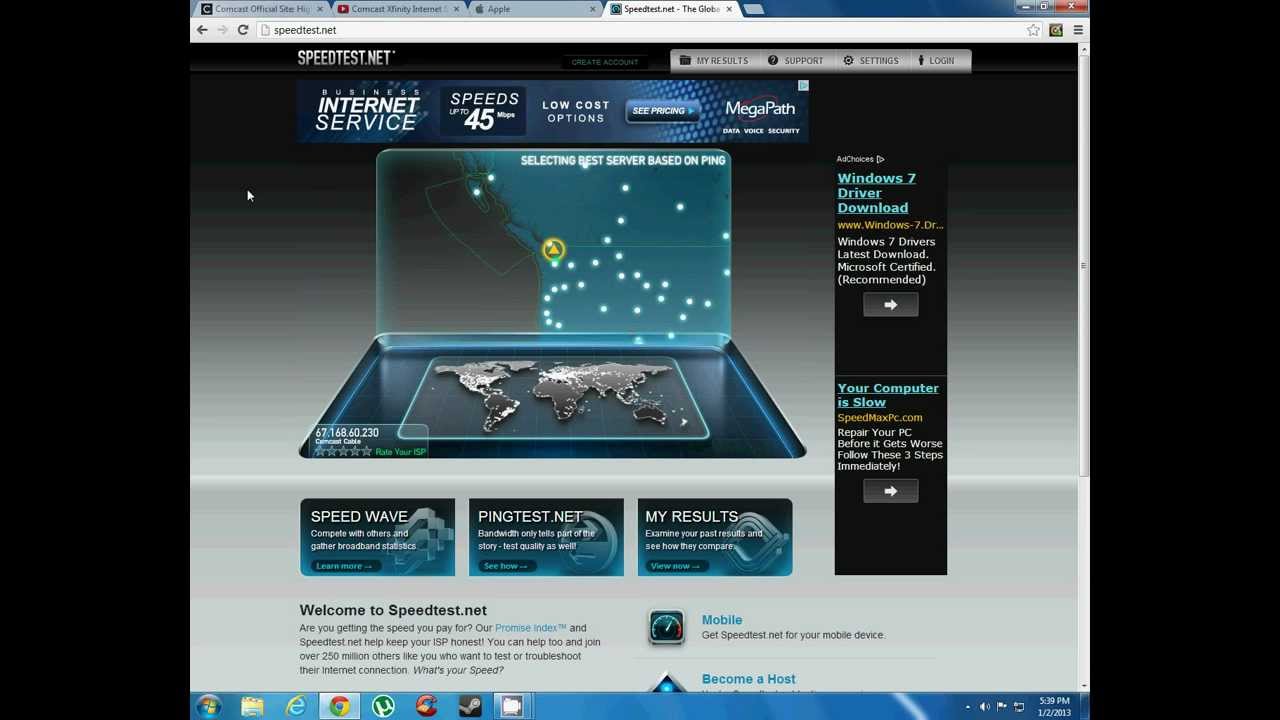Click the volume speaker icon in the system tray
This screenshot has width=1280, height=720.
(985, 707)
